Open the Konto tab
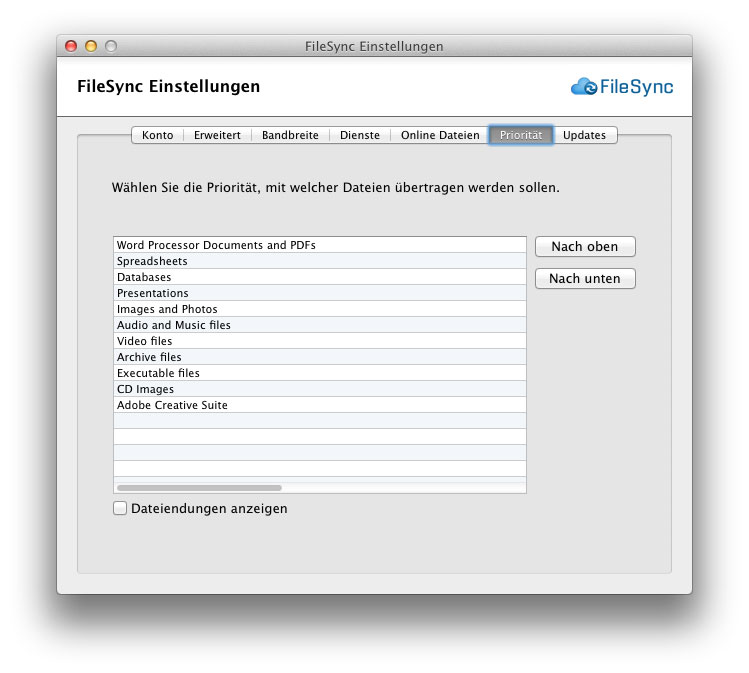This screenshot has height=673, width=749. (157, 135)
